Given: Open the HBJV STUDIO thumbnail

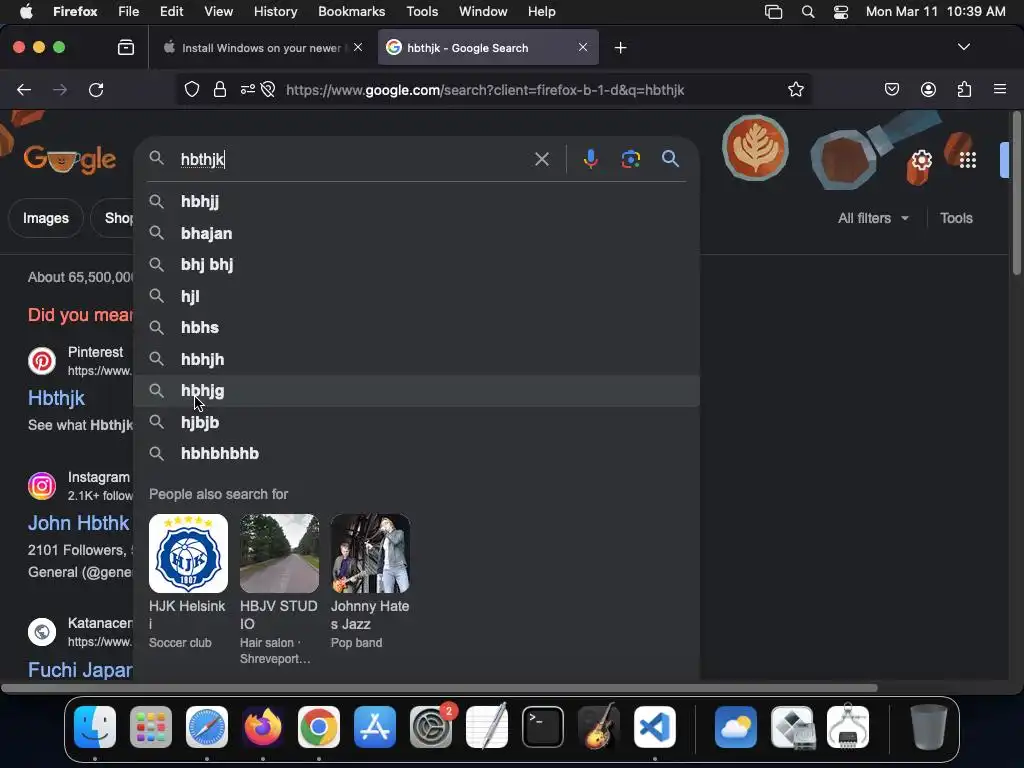Looking at the screenshot, I should [x=280, y=553].
